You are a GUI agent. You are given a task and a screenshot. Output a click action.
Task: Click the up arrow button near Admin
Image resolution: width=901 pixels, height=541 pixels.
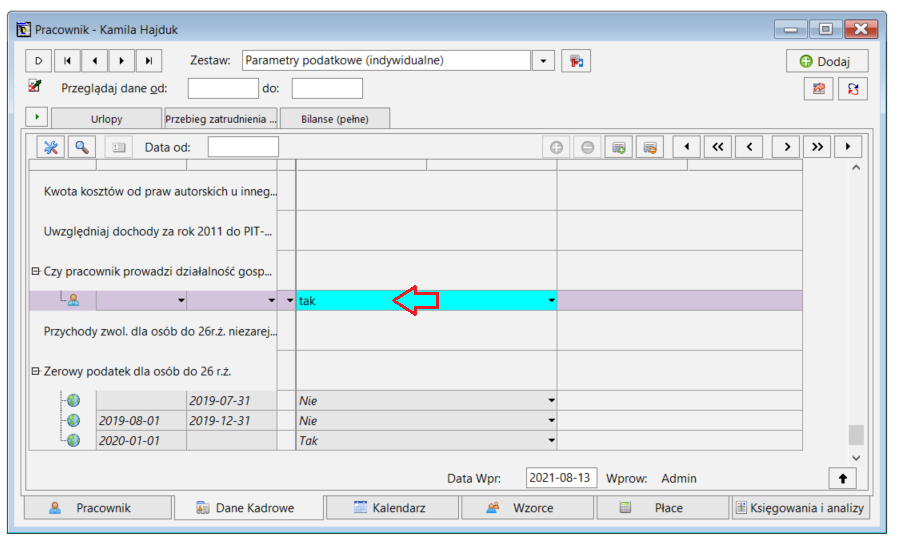point(843,478)
